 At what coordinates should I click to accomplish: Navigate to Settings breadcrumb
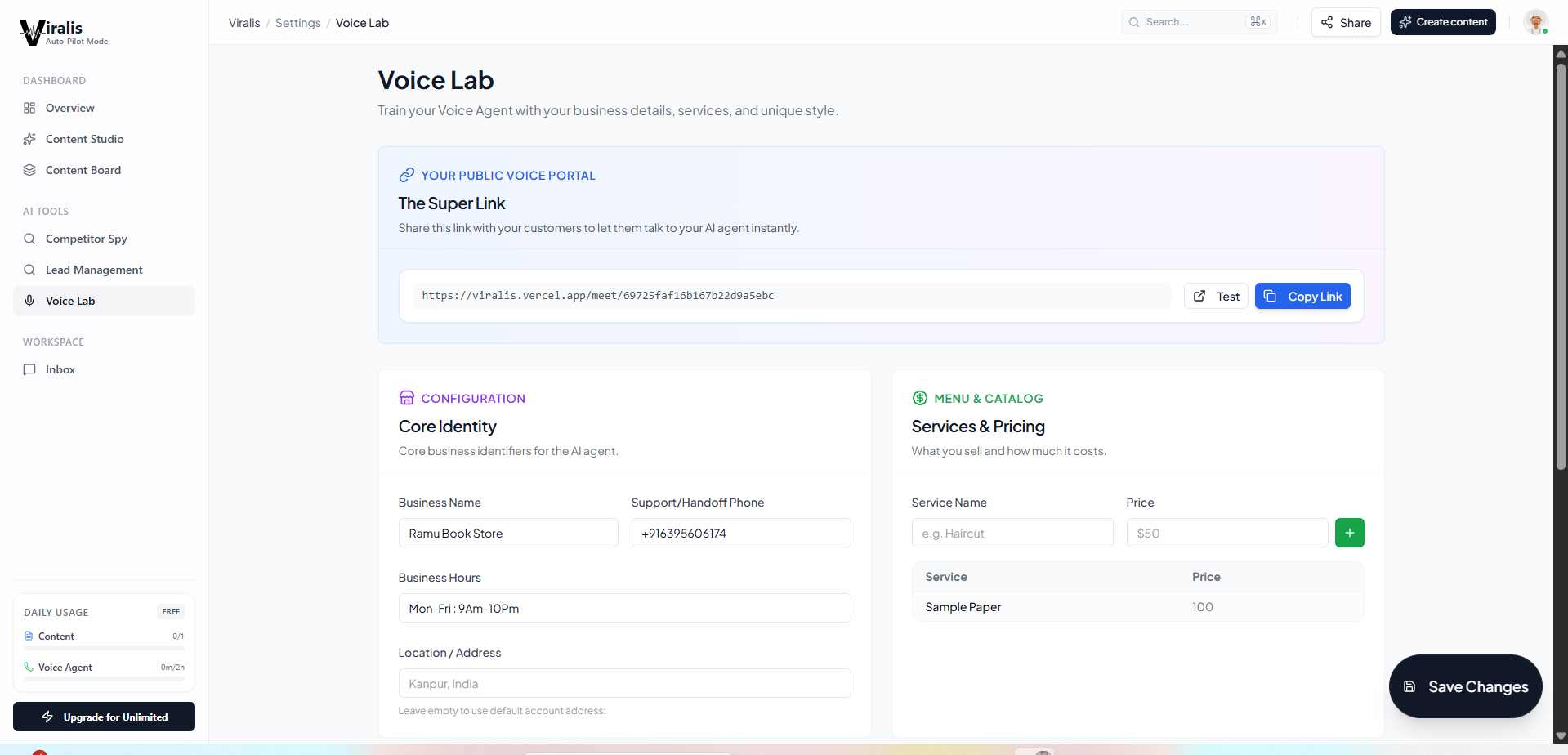(297, 23)
